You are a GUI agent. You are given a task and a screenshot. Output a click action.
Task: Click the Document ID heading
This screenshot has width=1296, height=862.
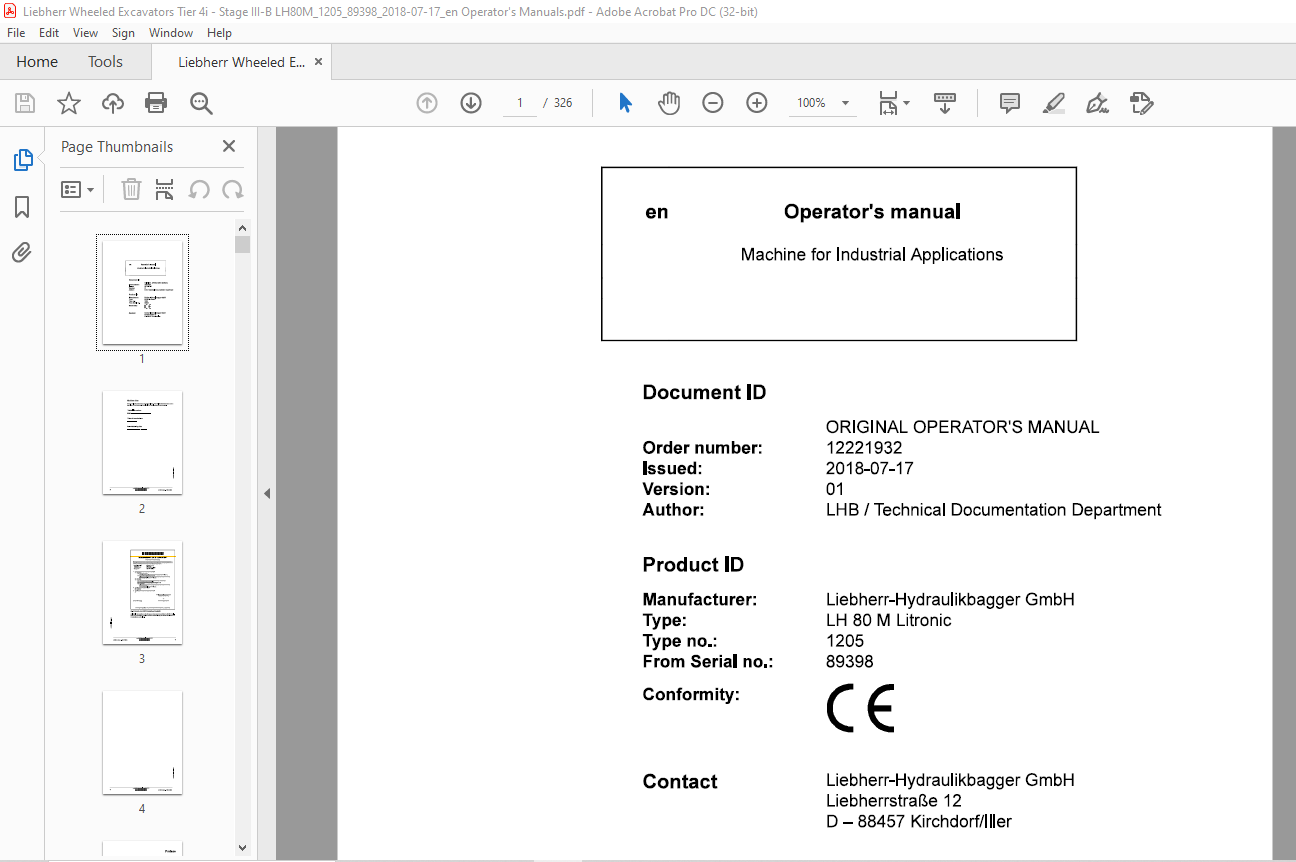tap(704, 392)
